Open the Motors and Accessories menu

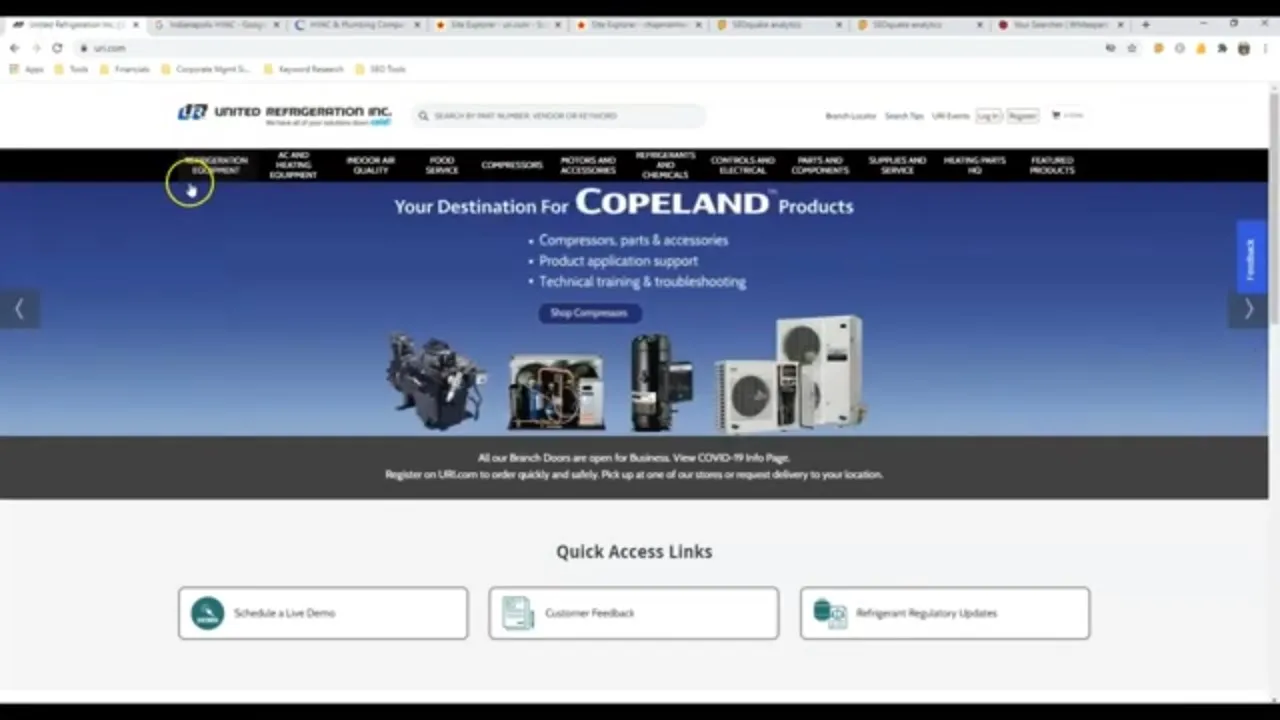tap(588, 165)
